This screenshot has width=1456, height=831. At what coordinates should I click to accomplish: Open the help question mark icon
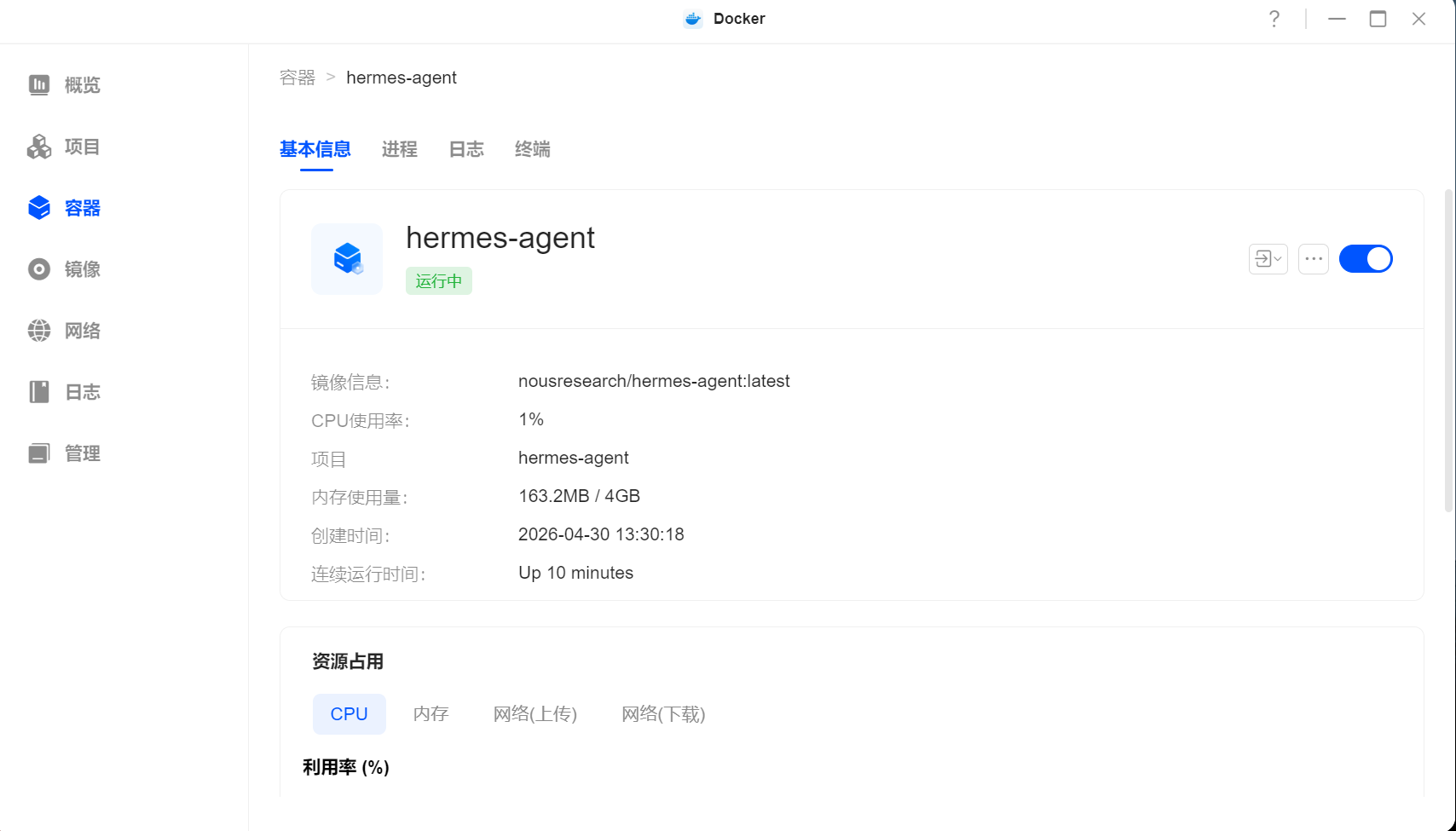[x=1274, y=19]
